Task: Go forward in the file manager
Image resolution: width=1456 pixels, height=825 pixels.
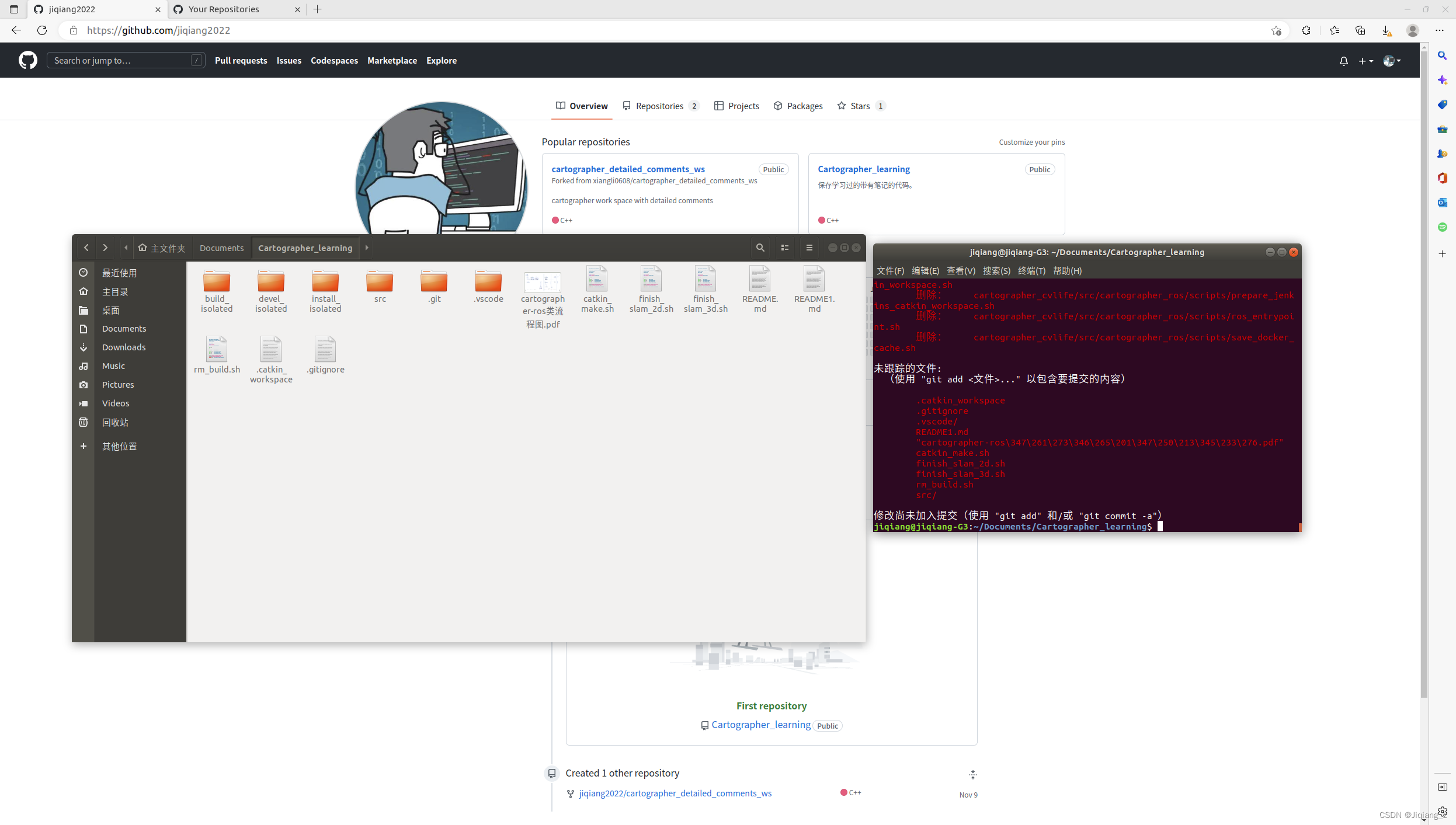Action: point(105,248)
